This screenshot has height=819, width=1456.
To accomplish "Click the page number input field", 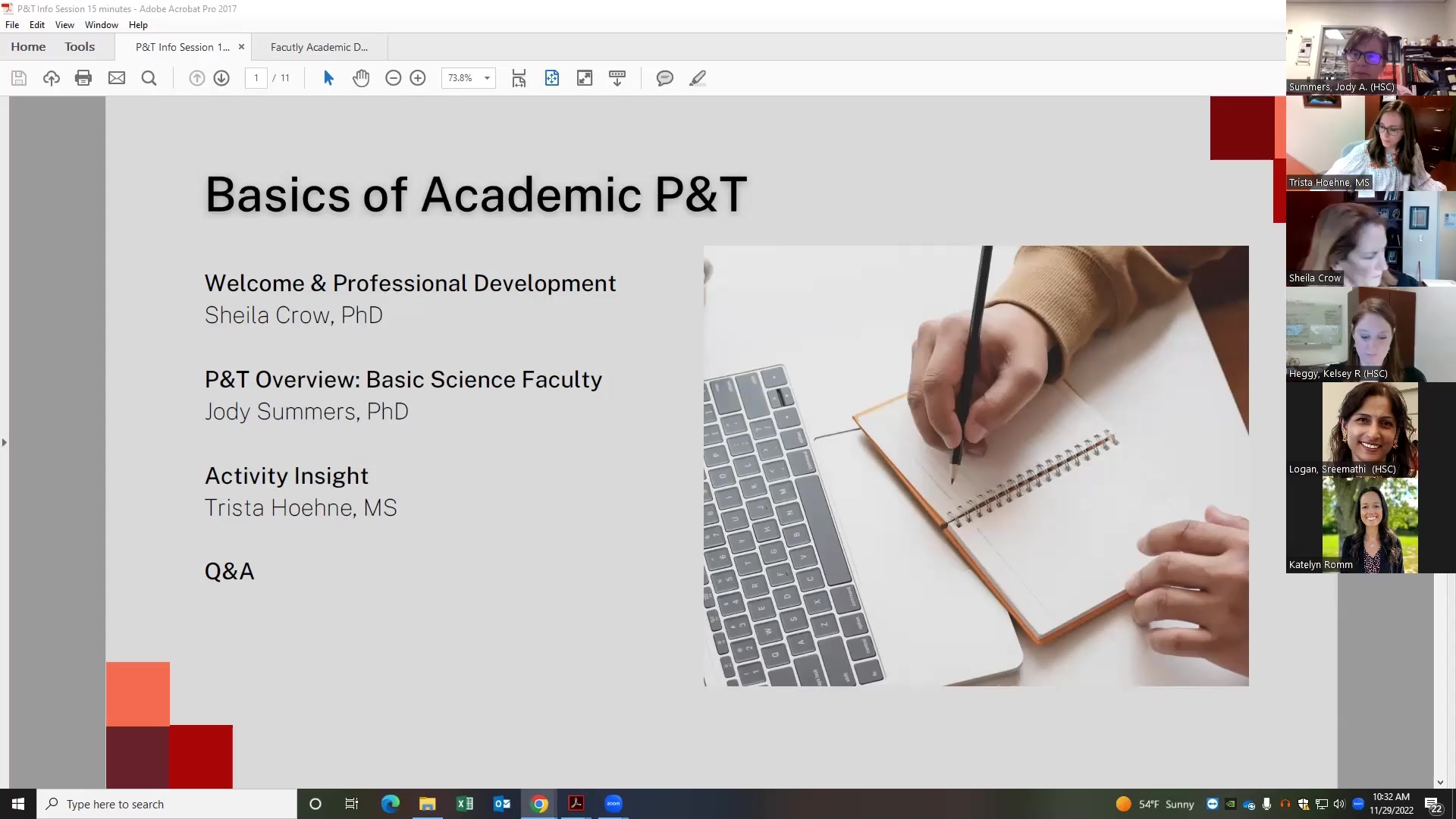I will click(256, 78).
